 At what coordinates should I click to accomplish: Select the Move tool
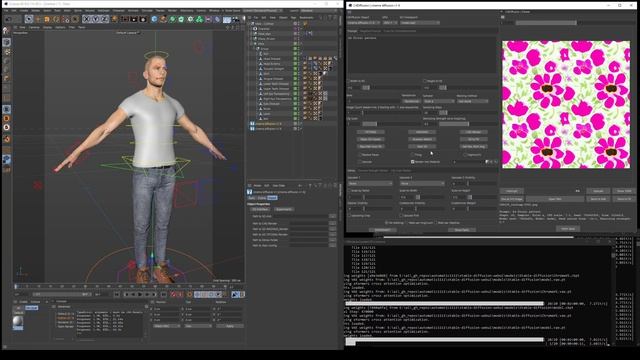click(x=38, y=19)
